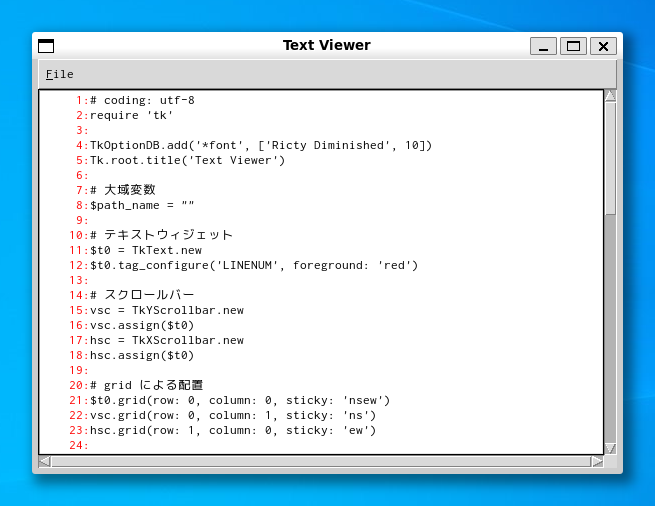Click the empty vertical scrollbar trough below the thumb
This screenshot has height=506, width=655.
point(610,330)
